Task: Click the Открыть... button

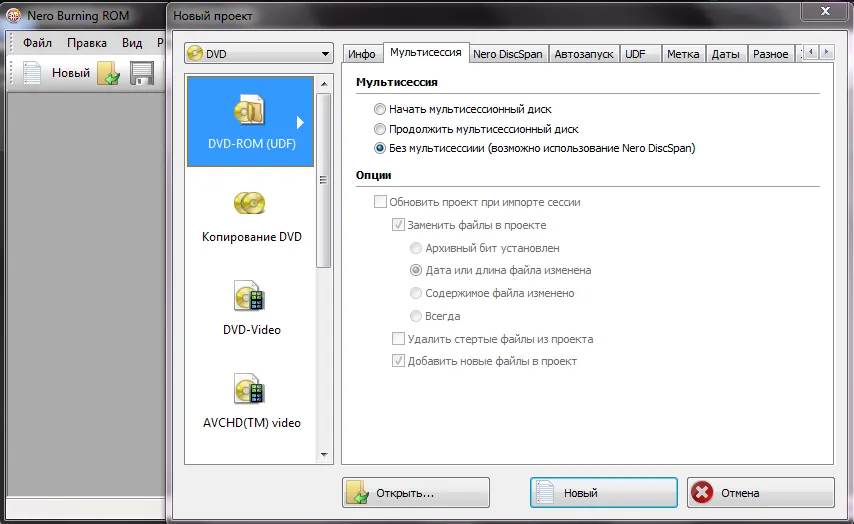Action: tap(416, 492)
